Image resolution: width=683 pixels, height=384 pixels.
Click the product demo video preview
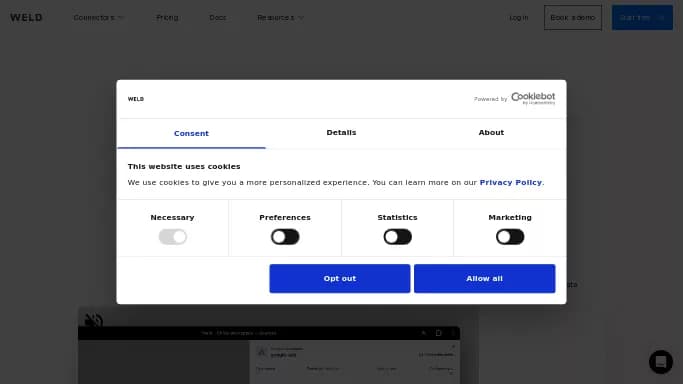278,345
